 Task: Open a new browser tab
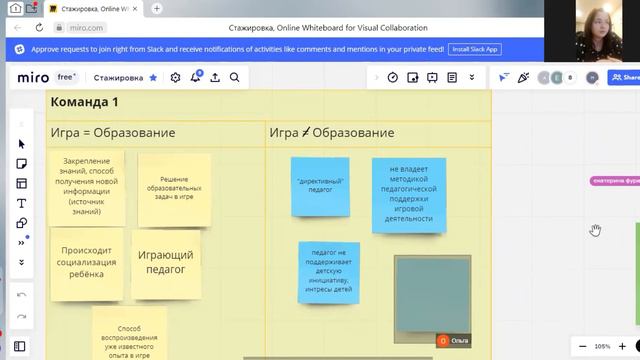[157, 9]
